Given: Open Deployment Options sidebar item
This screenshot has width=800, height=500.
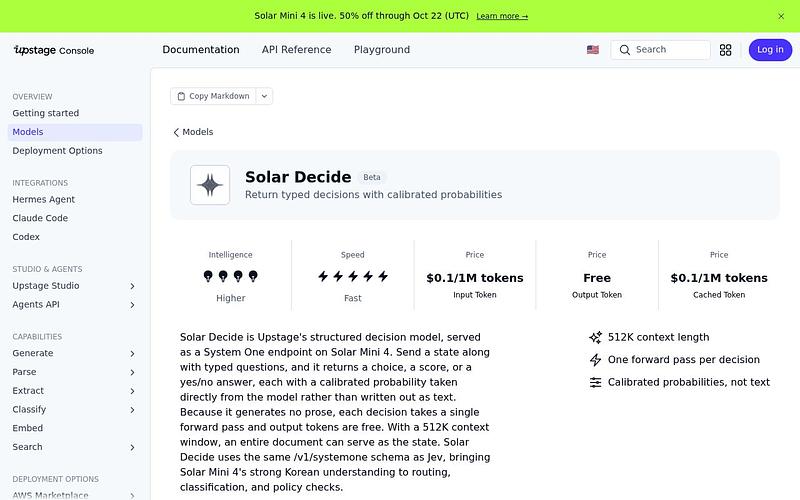Looking at the screenshot, I should pos(75,151).
